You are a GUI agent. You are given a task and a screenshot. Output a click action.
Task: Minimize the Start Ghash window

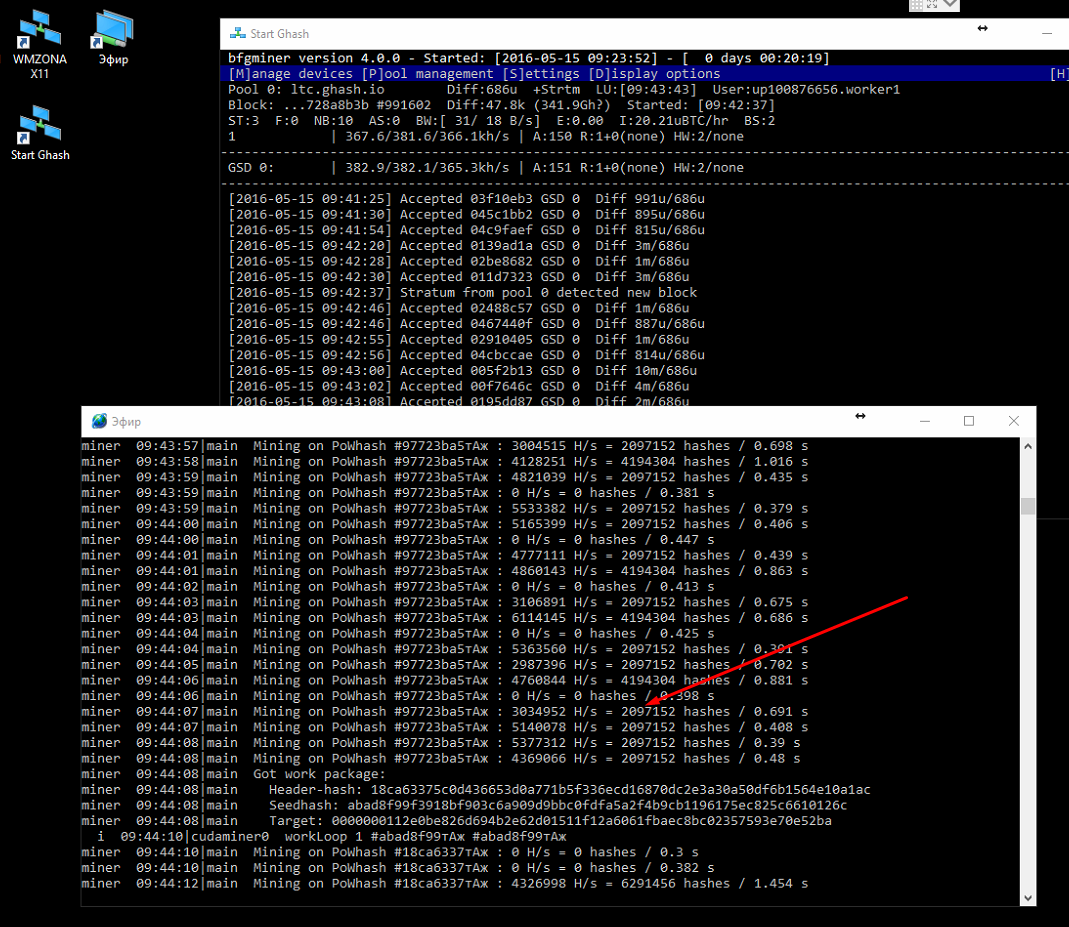[x=1045, y=34]
